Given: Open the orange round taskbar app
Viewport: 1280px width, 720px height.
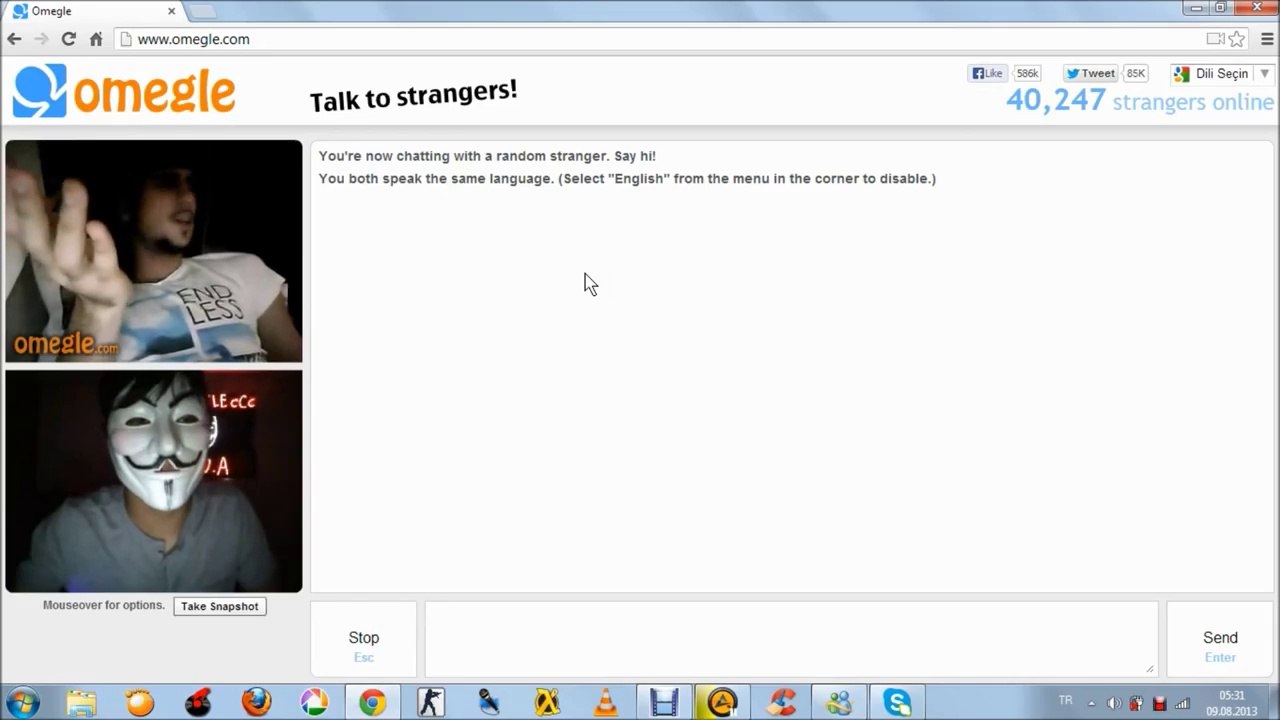Looking at the screenshot, I should tap(140, 702).
